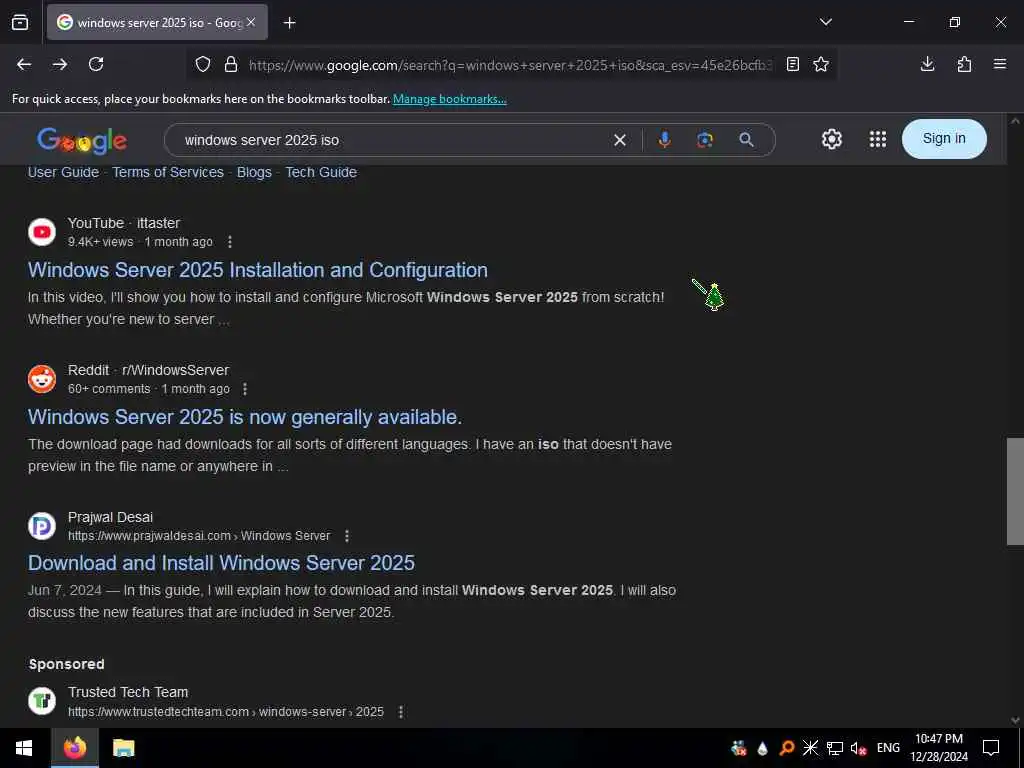Open the Blogs sitelink
1024x768 pixels.
[x=254, y=172]
